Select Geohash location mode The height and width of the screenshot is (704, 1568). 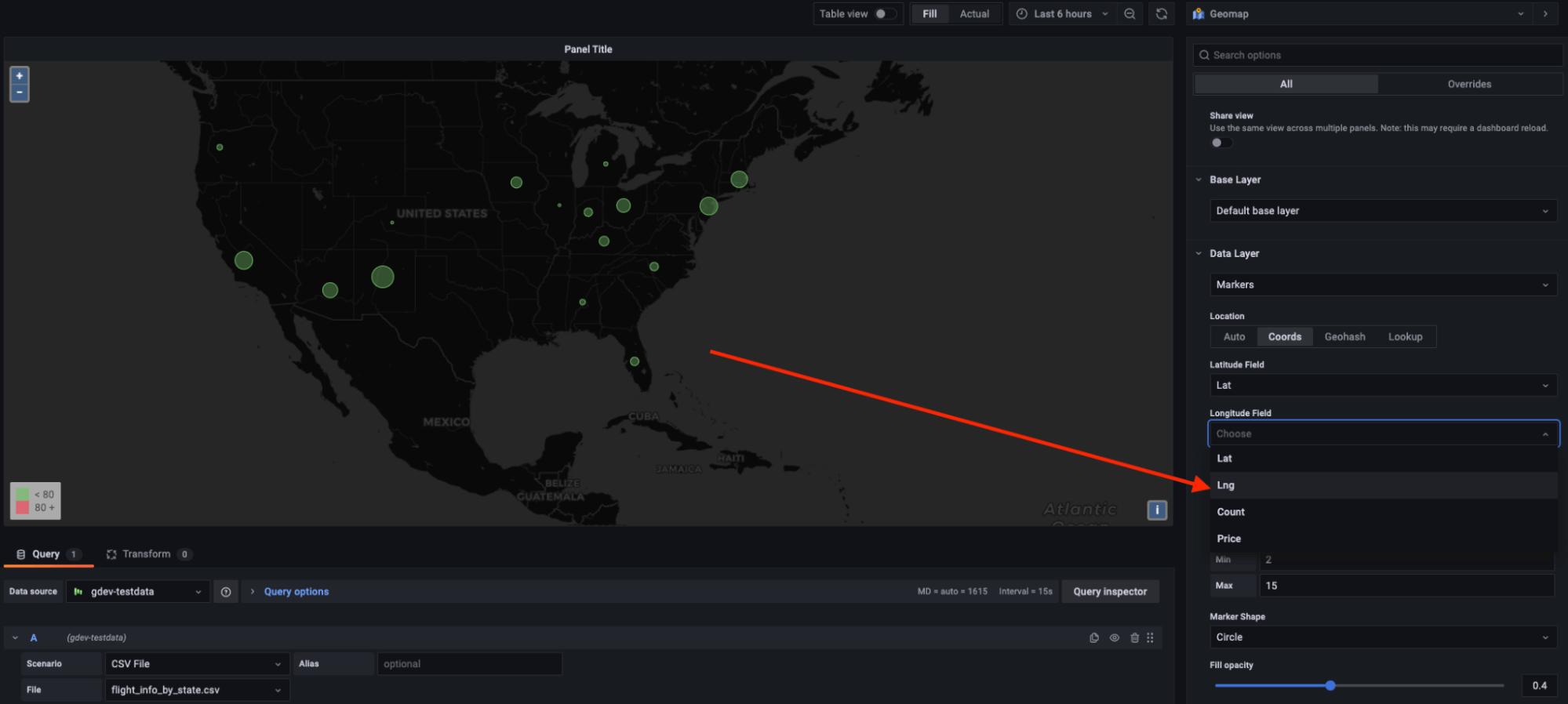point(1344,337)
